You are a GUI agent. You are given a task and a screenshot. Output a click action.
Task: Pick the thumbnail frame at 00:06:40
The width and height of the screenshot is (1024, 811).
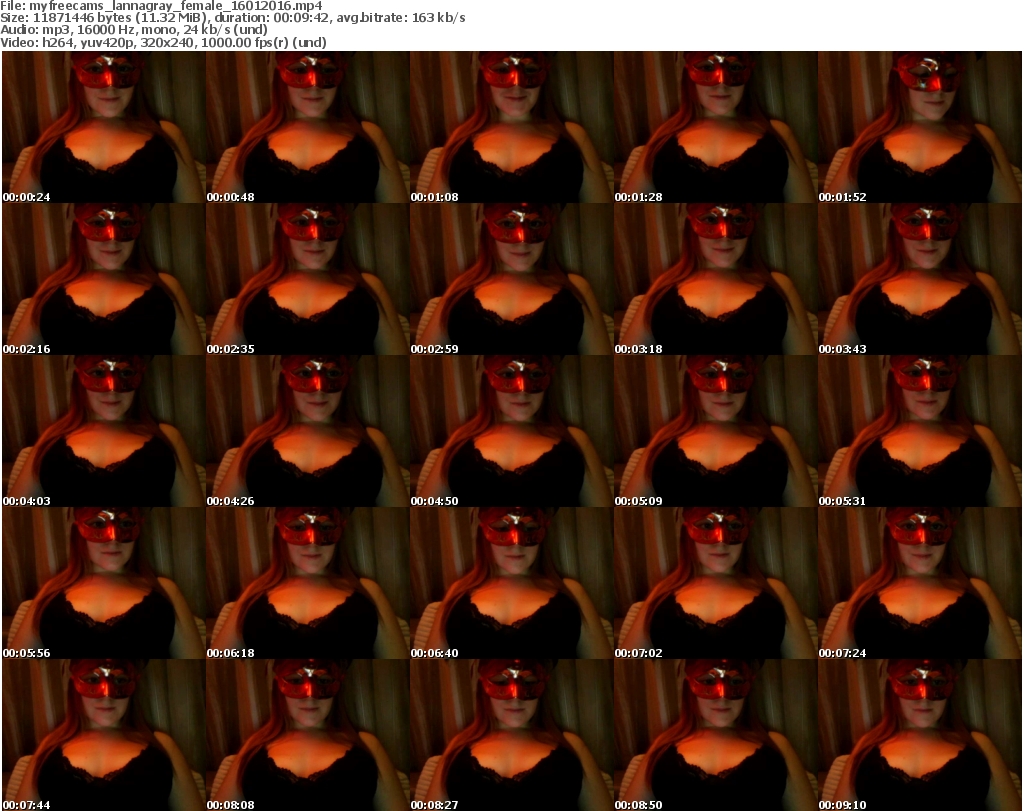click(x=511, y=584)
